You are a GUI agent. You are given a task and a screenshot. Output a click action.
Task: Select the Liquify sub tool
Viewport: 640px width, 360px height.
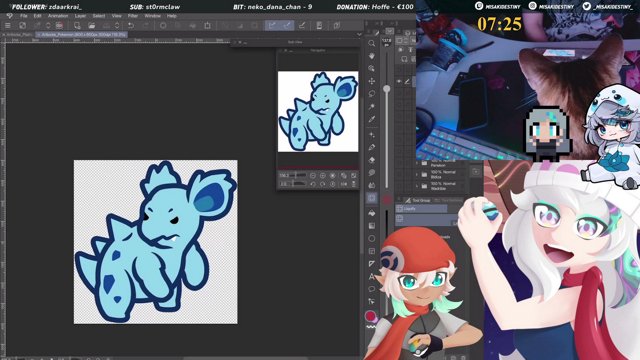pyautogui.click(x=422, y=209)
